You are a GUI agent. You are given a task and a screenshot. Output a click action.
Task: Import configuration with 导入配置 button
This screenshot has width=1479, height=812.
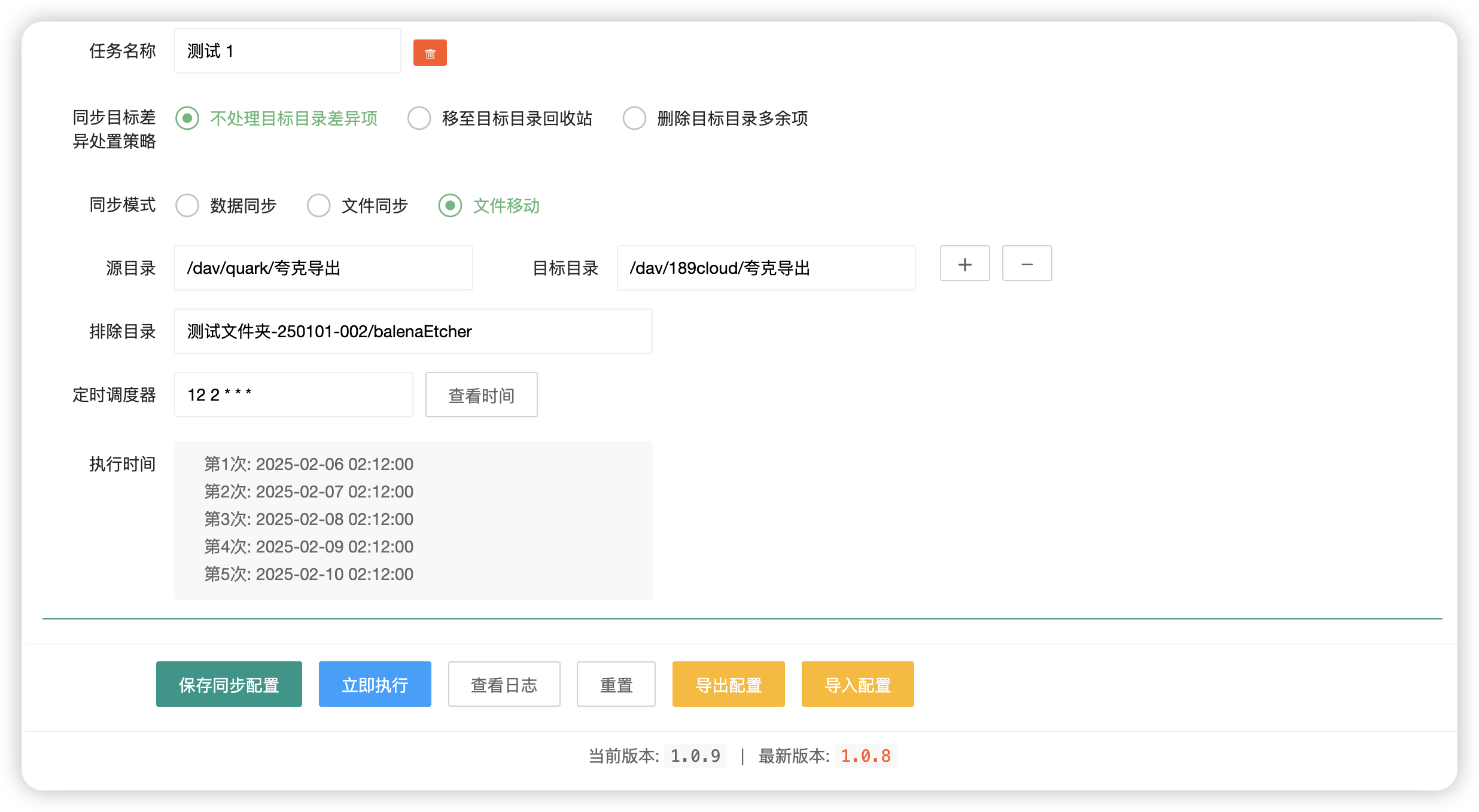(x=857, y=683)
